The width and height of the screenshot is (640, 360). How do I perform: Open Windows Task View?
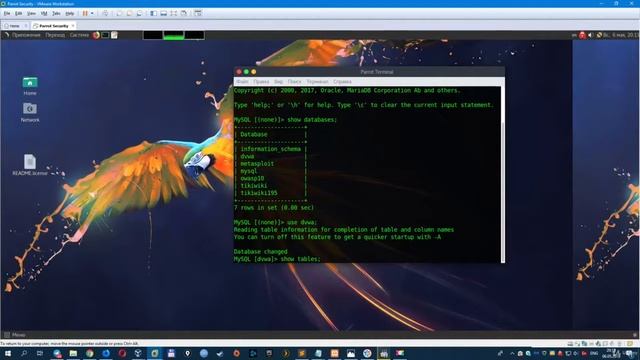[40, 353]
